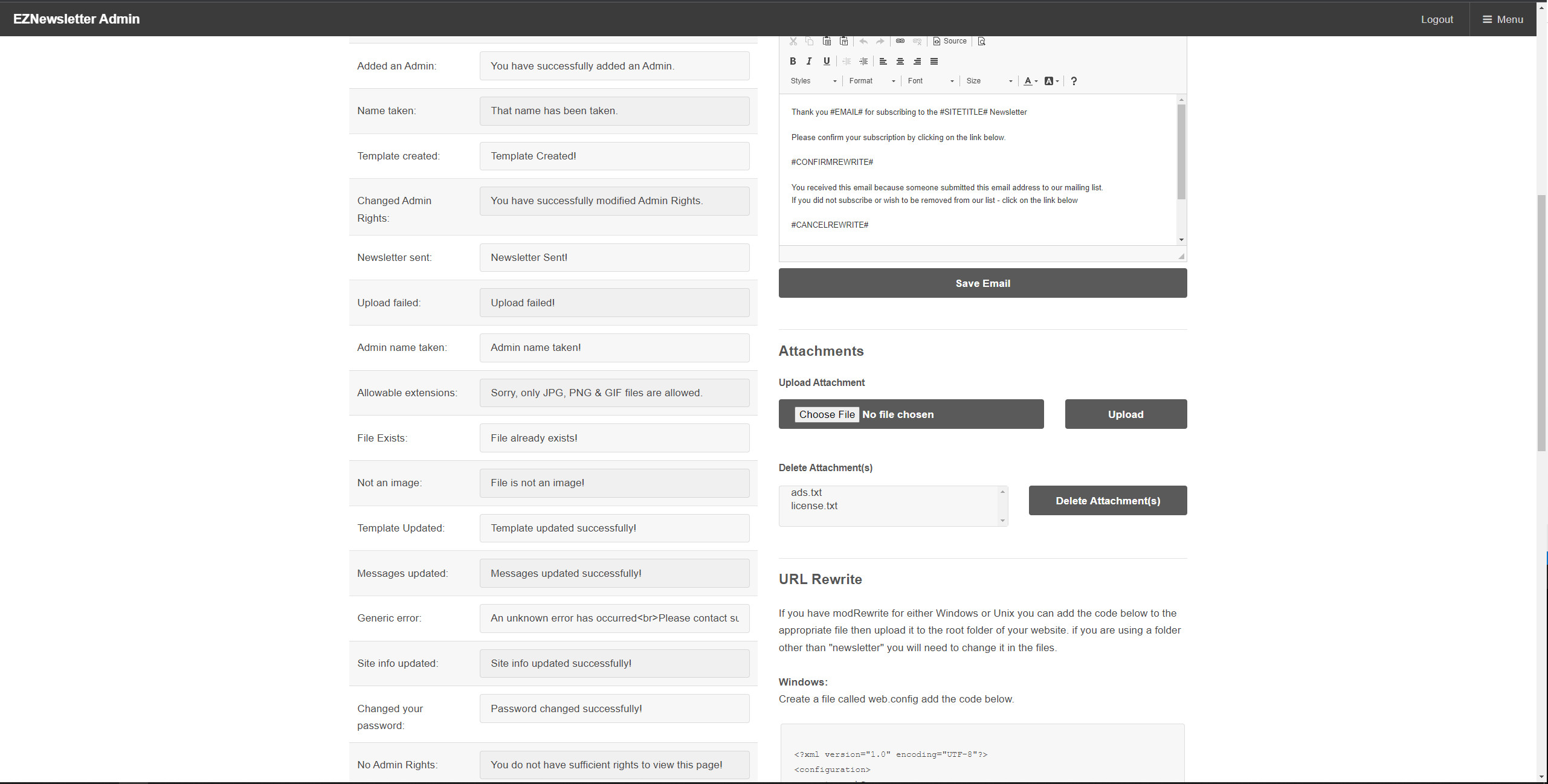Viewport: 1548px width, 784px height.
Task: Click the paste from clipboard icon
Action: [827, 41]
